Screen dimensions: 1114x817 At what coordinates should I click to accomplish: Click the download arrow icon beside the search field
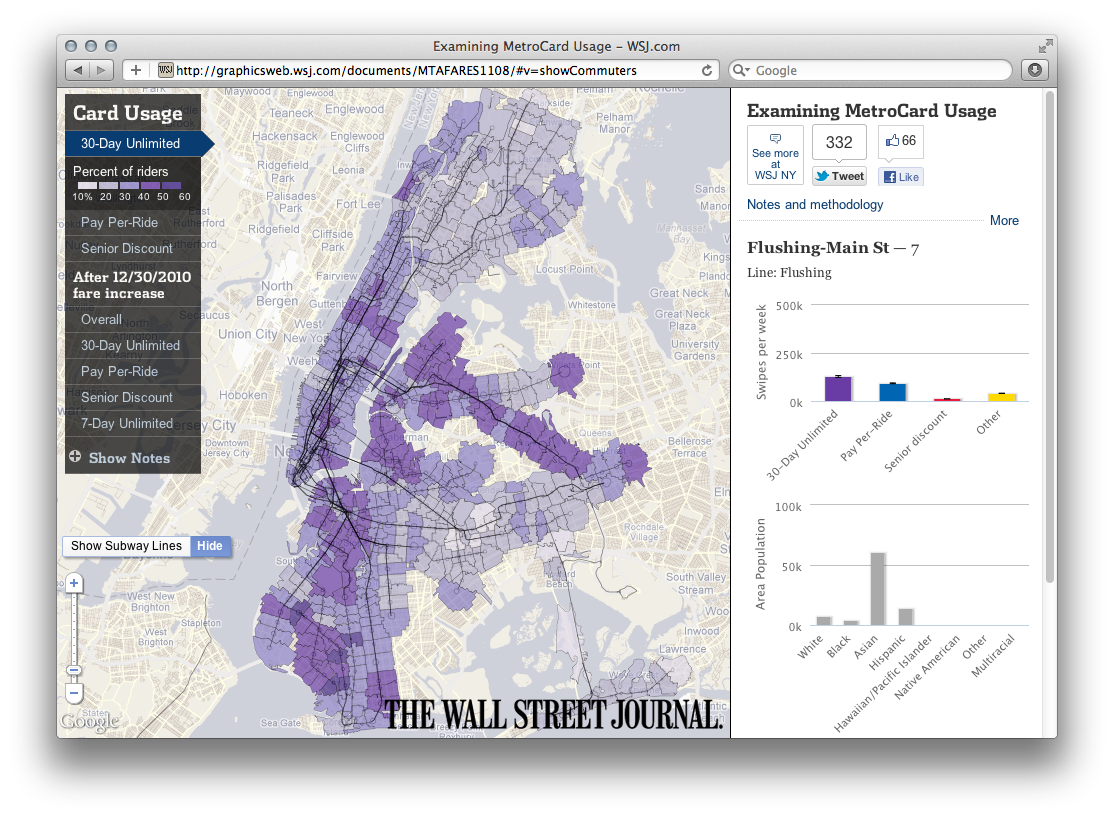(x=1034, y=69)
